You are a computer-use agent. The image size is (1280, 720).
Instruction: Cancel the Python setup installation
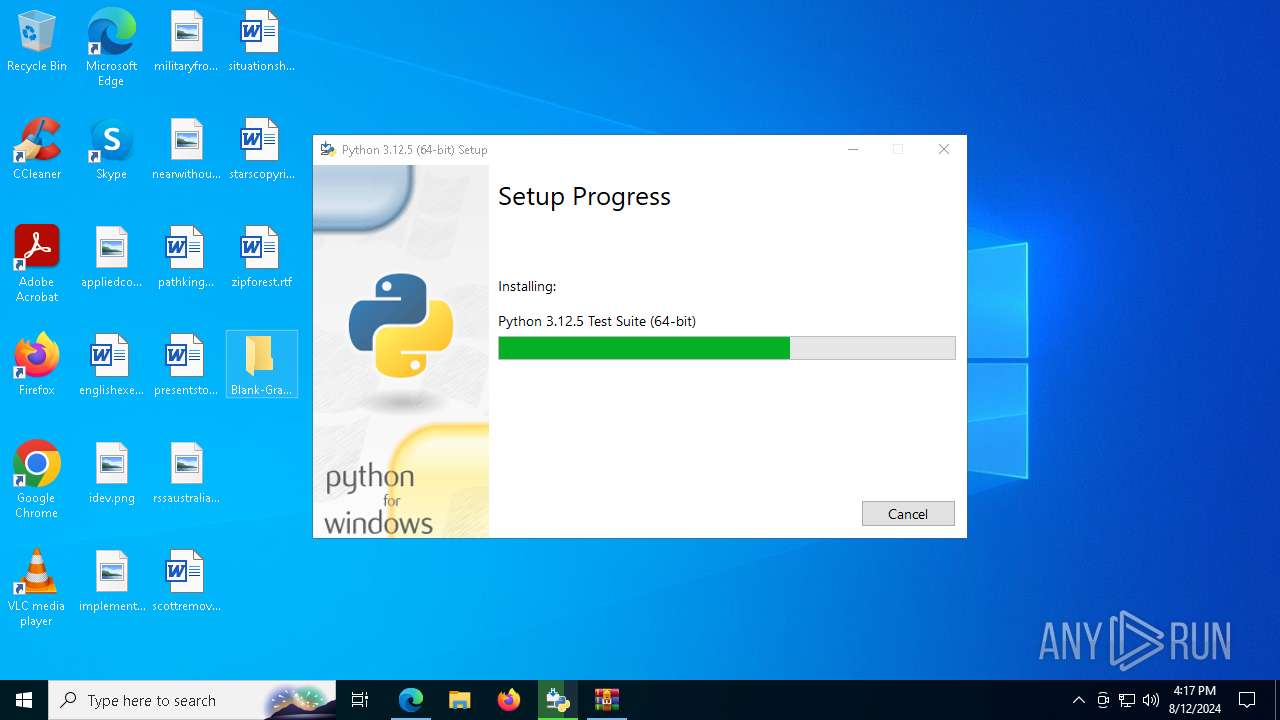coord(908,513)
